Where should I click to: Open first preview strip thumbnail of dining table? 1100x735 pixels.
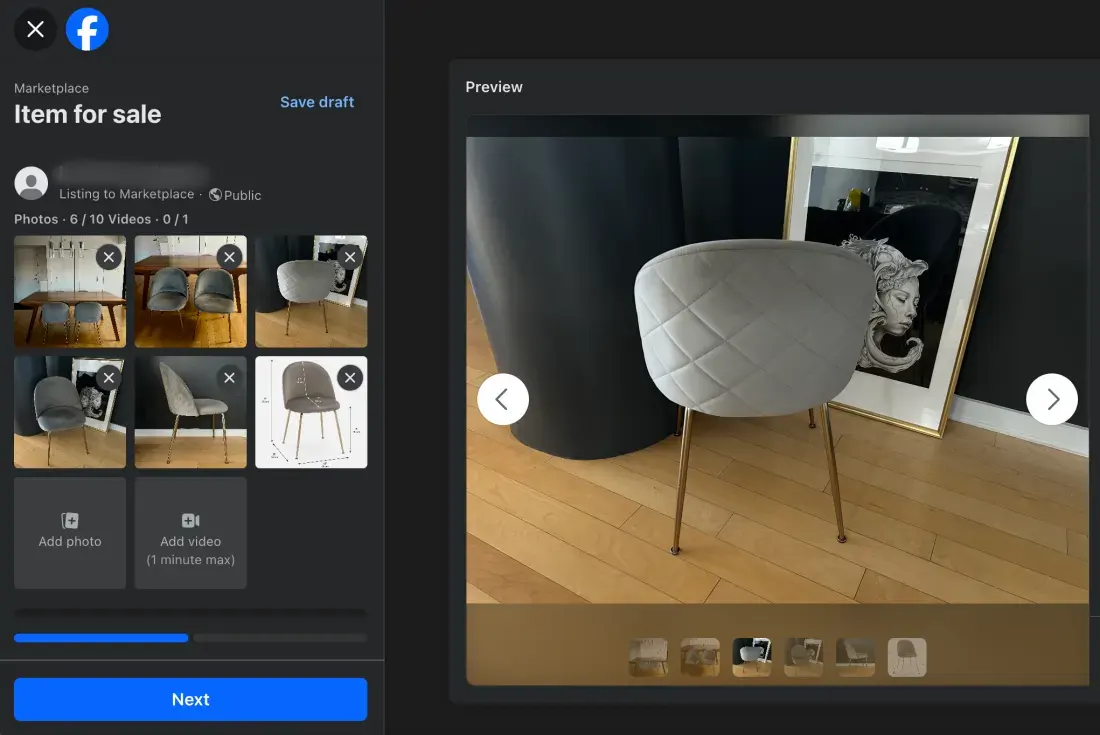tap(648, 657)
